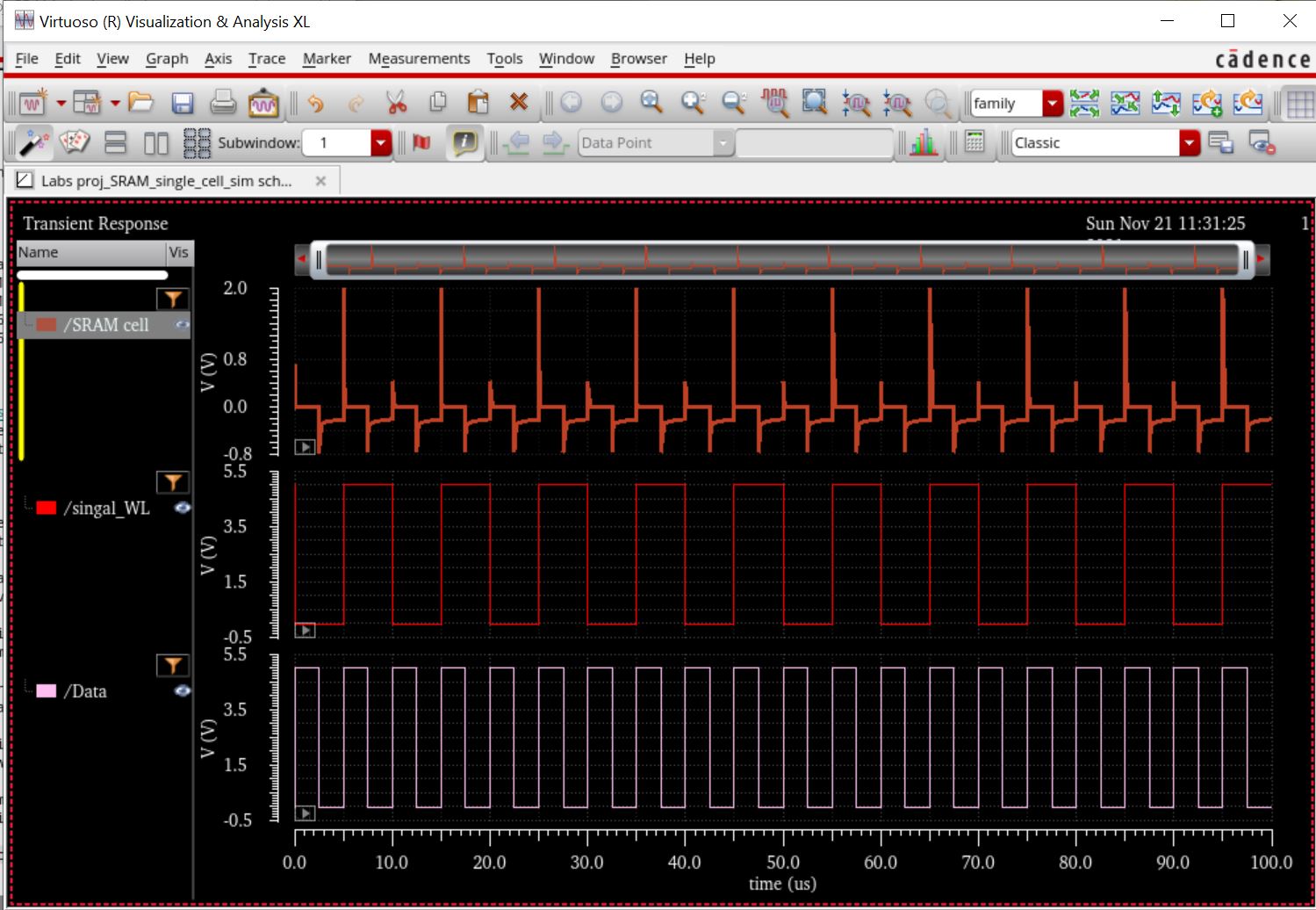Screen dimensions: 1316x910
Task: Click the open folder icon
Action: pos(140,103)
